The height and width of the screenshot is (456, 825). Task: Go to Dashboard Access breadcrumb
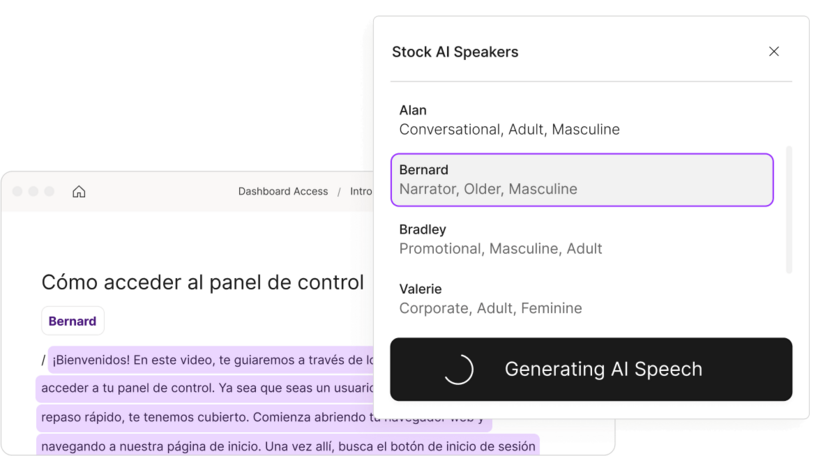(x=283, y=191)
